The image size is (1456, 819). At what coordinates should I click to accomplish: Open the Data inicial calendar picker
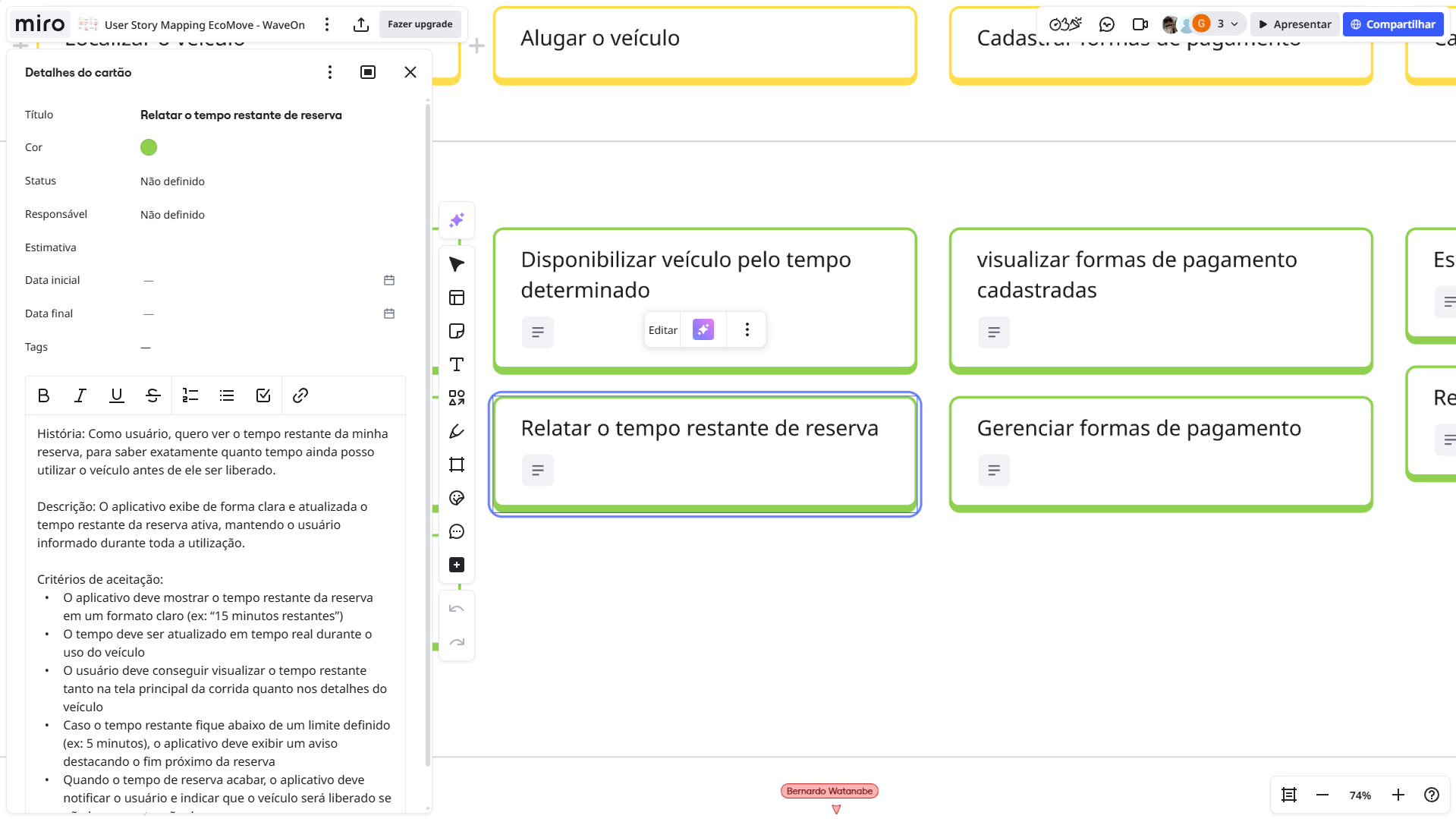[x=389, y=280]
